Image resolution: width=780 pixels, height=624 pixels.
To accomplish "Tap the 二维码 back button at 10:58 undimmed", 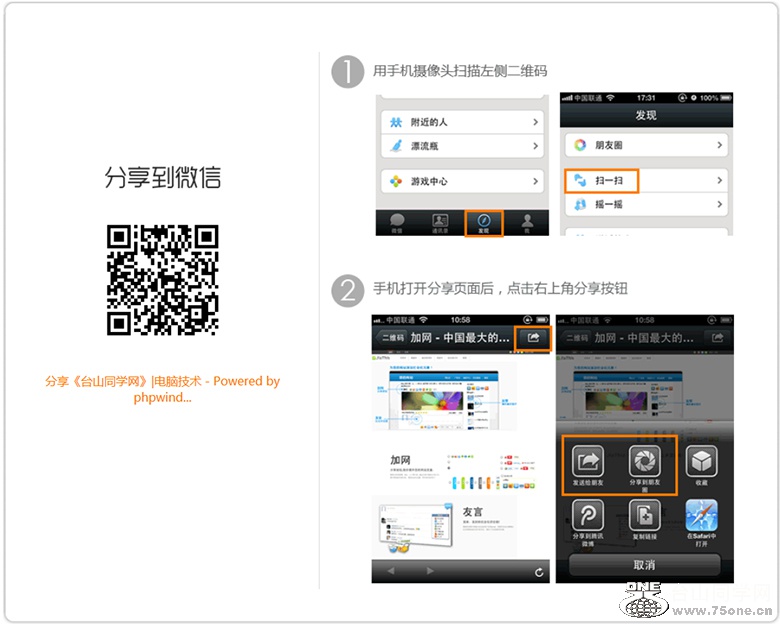I will 391,338.
